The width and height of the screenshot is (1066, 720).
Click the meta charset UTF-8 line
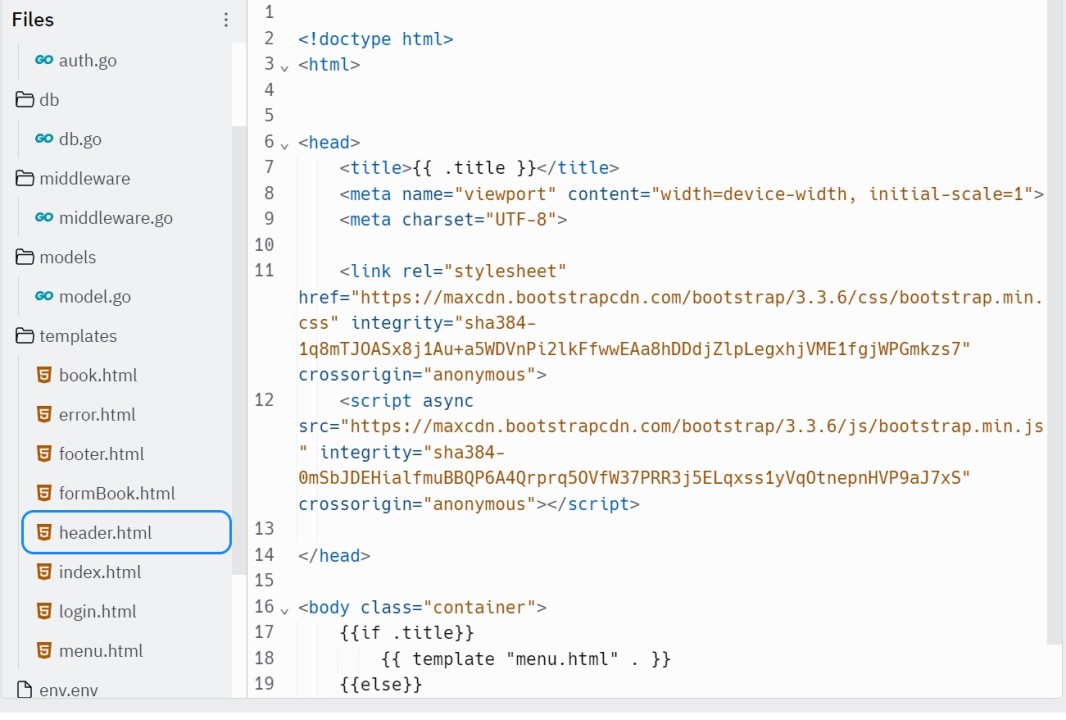click(x=453, y=220)
